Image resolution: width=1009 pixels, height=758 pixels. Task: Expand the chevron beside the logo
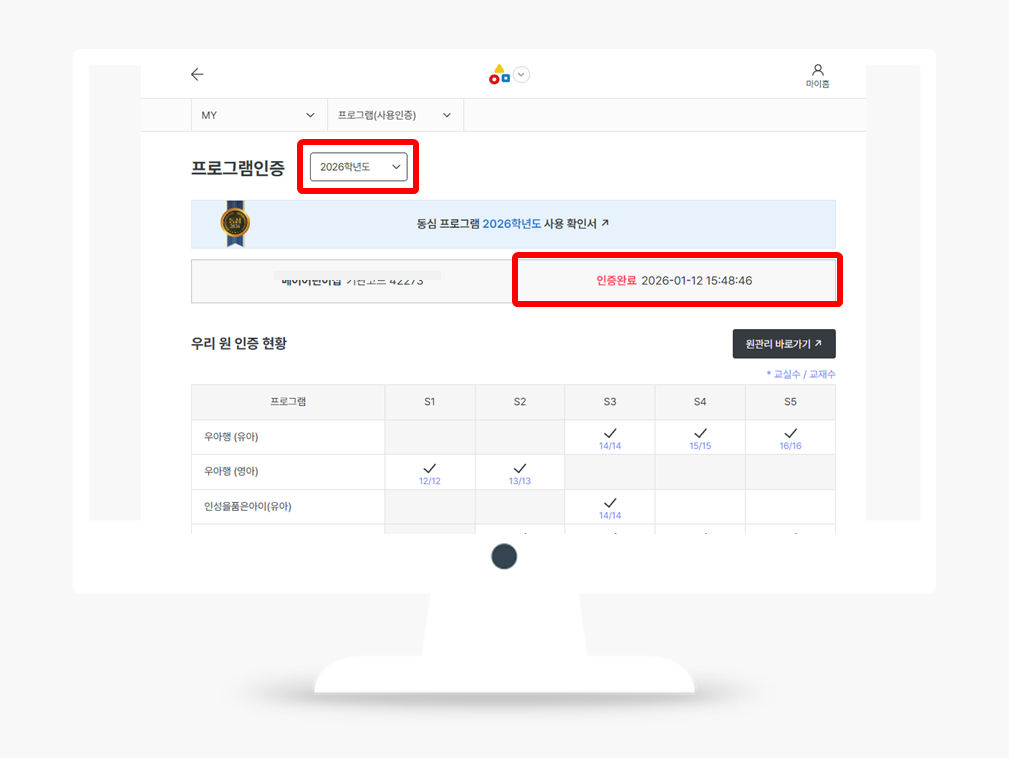click(522, 74)
